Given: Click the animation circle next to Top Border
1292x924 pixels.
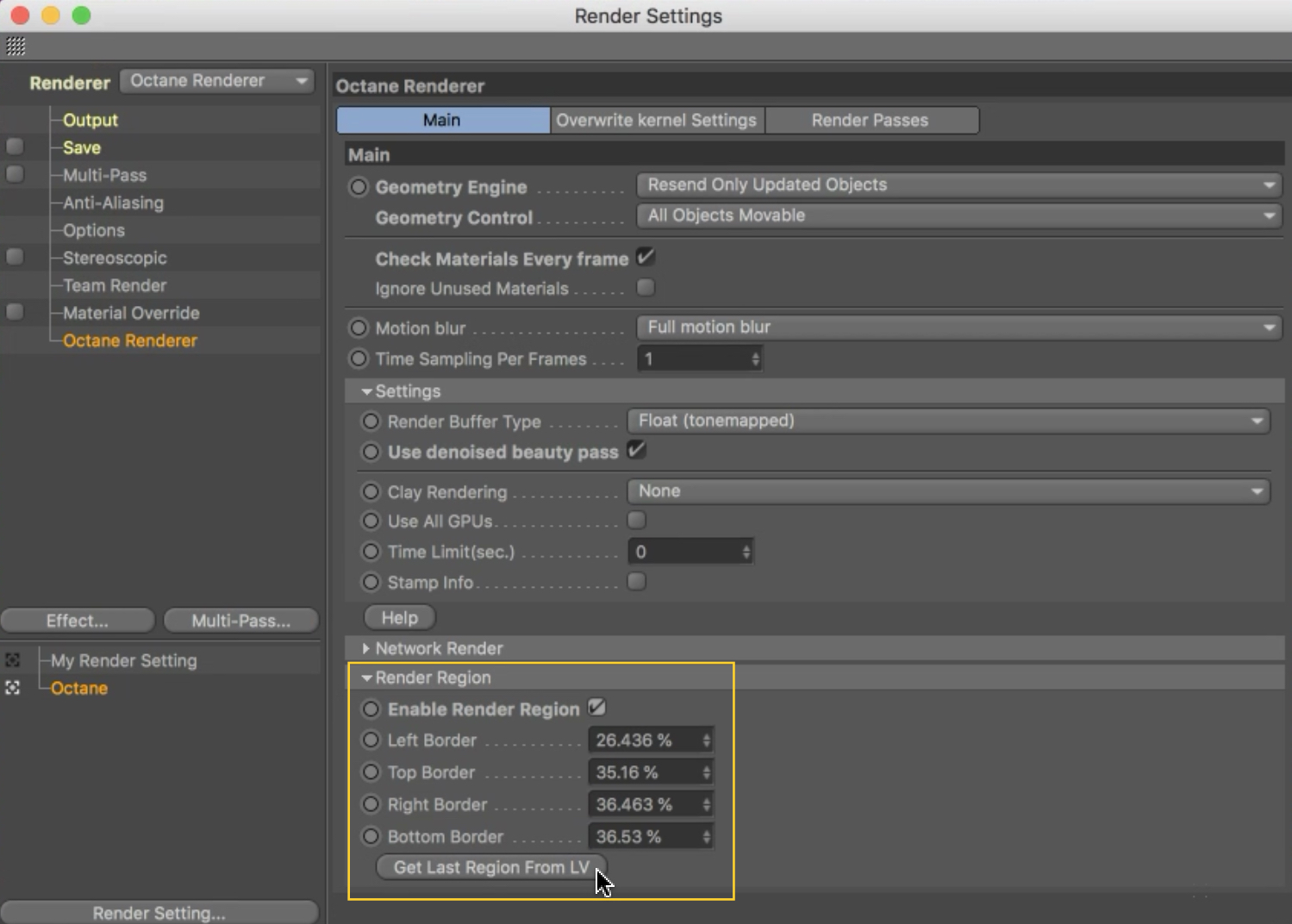Looking at the screenshot, I should (371, 772).
